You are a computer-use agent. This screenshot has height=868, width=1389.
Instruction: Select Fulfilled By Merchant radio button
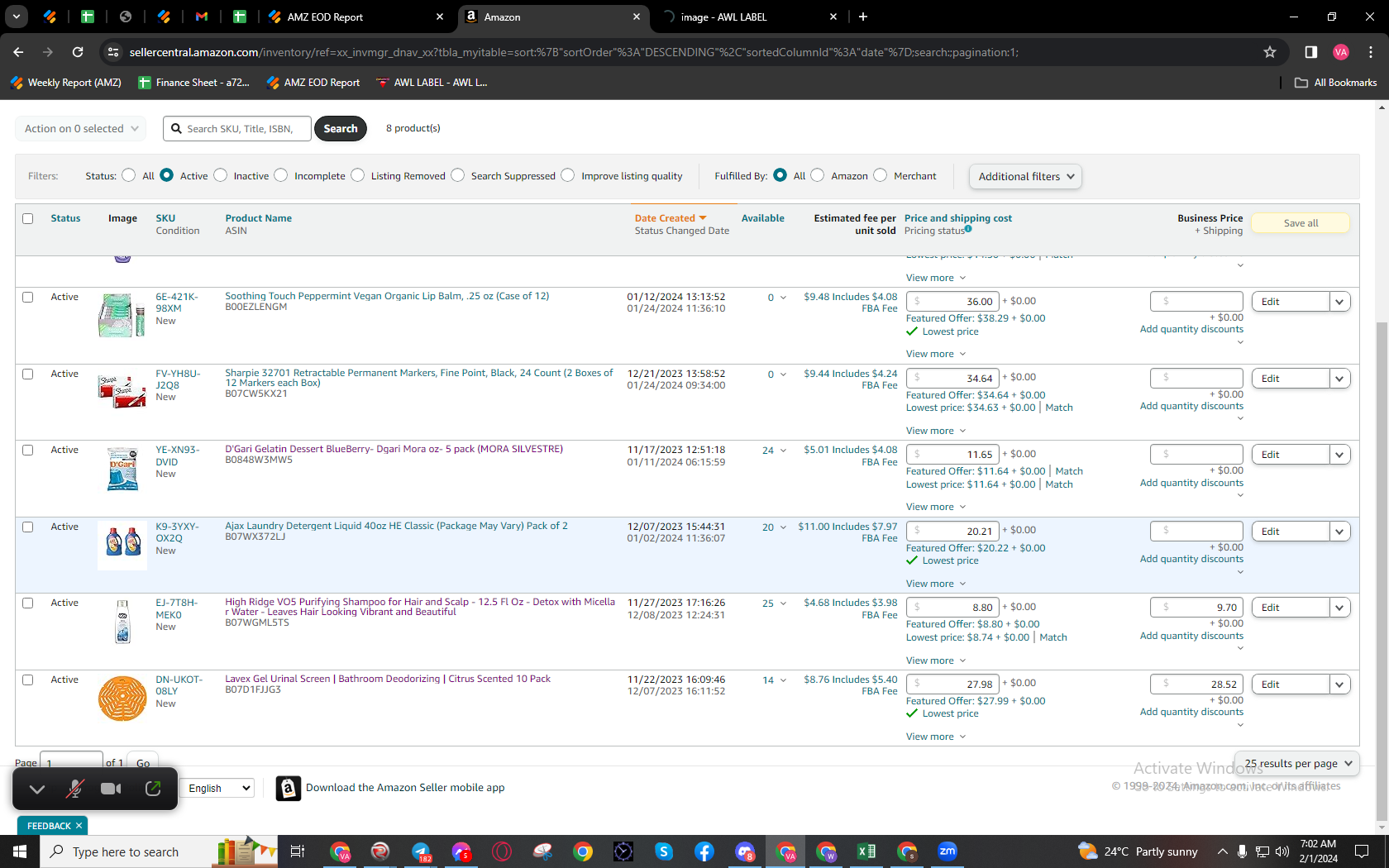(881, 175)
